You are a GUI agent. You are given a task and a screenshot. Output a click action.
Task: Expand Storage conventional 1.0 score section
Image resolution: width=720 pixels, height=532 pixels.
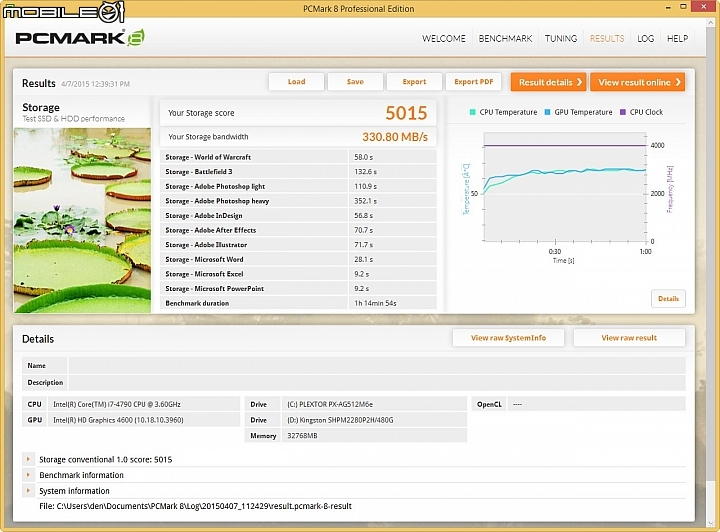[28, 459]
